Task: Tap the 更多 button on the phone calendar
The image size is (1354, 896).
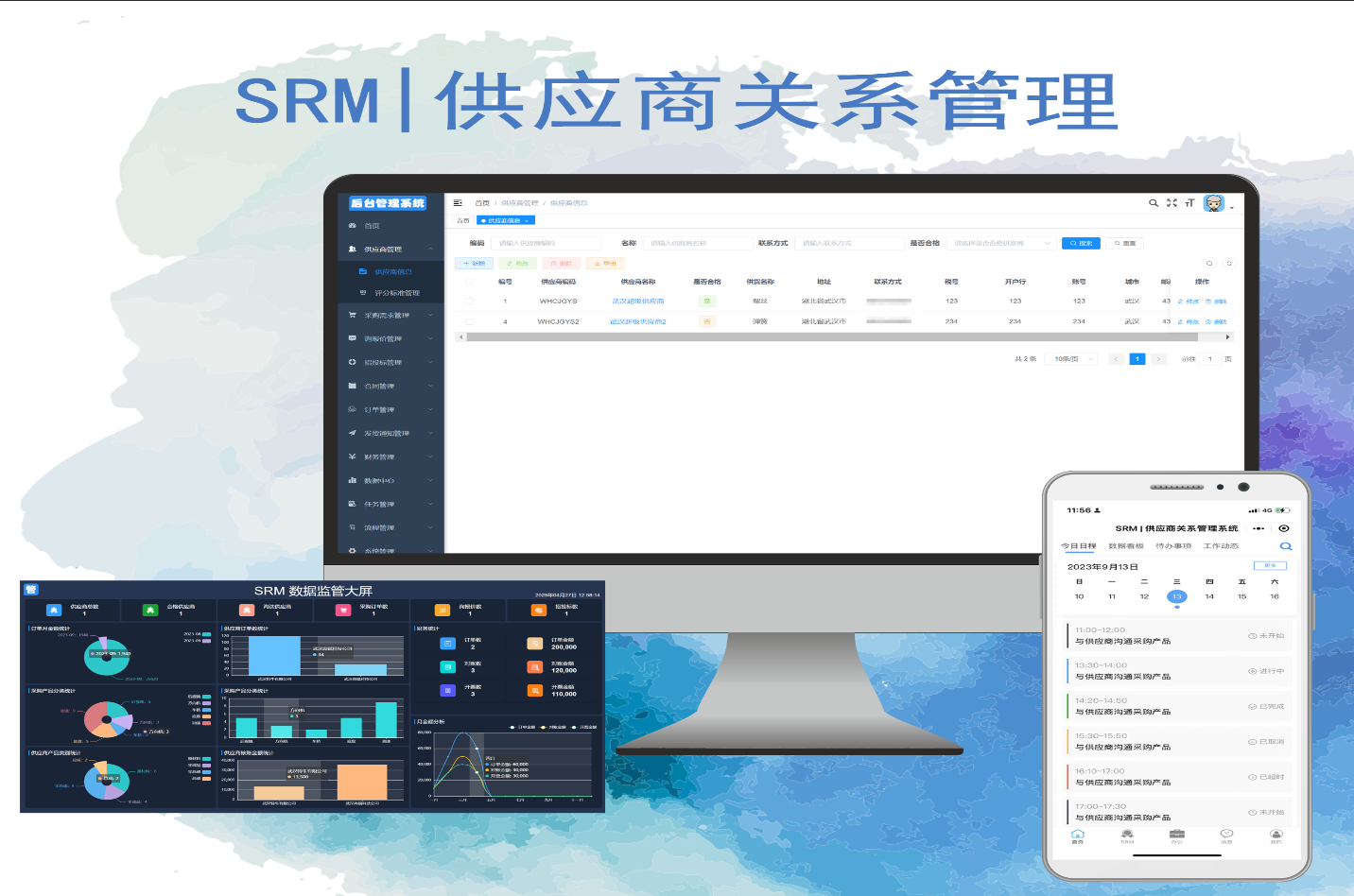Action: click(1270, 566)
